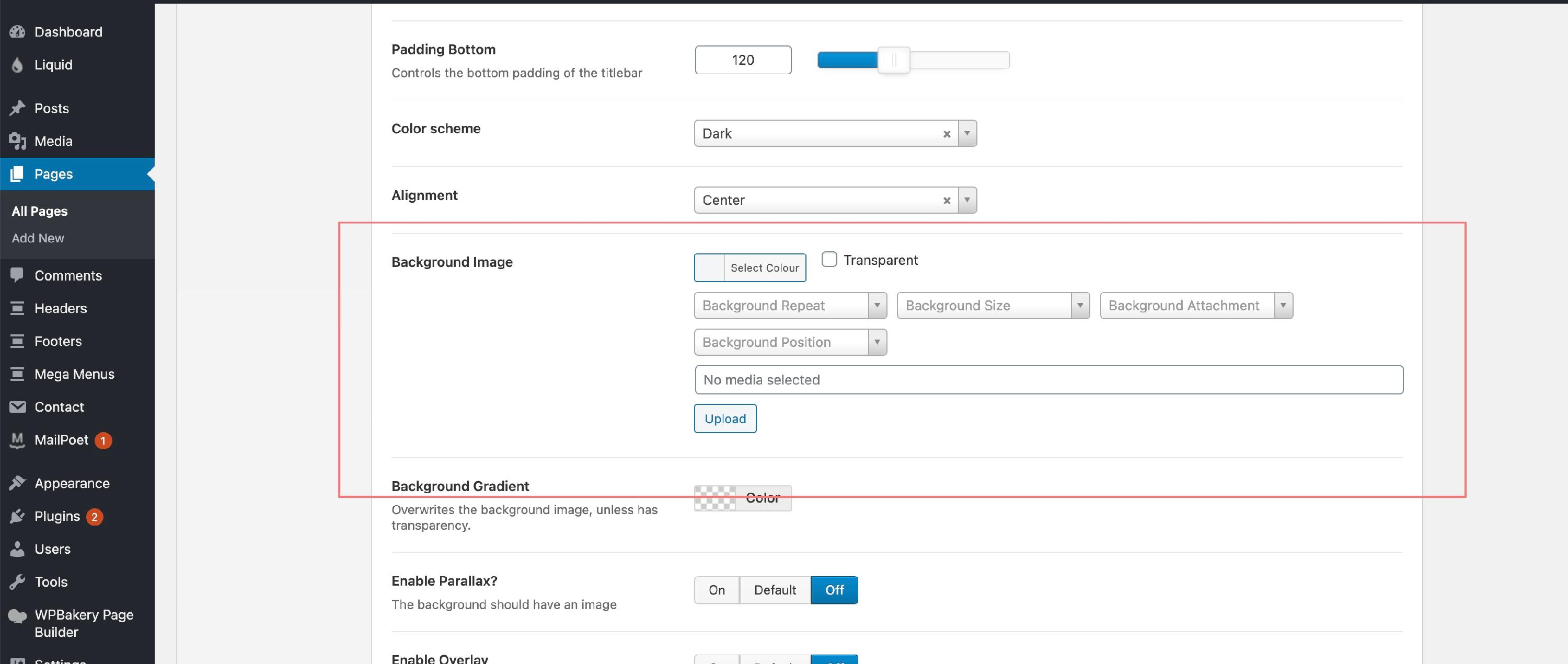Select the Media library icon
Viewport: 1568px width, 664px height.
point(53,141)
